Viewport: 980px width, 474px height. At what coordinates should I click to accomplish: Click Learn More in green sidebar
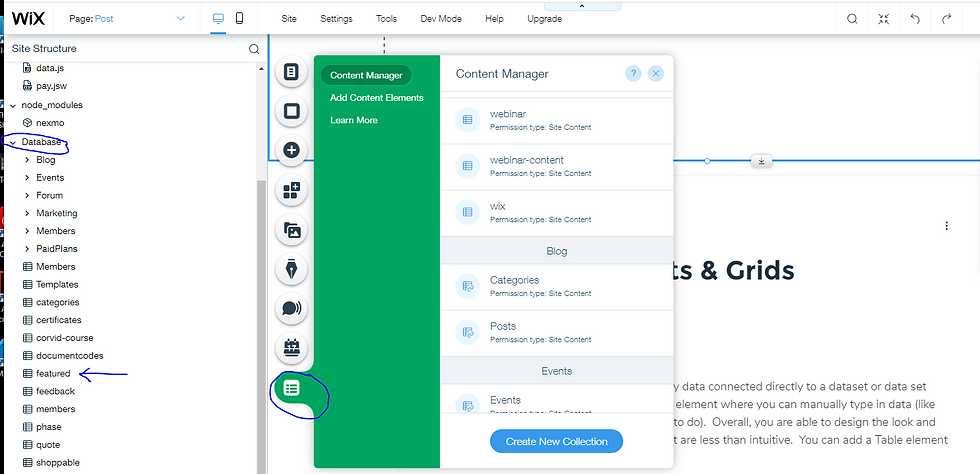click(x=354, y=120)
